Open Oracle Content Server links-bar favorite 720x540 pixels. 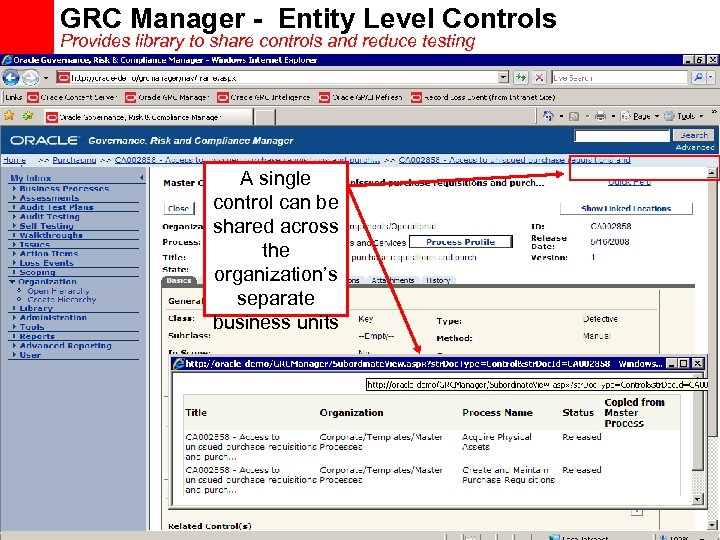[x=72, y=97]
